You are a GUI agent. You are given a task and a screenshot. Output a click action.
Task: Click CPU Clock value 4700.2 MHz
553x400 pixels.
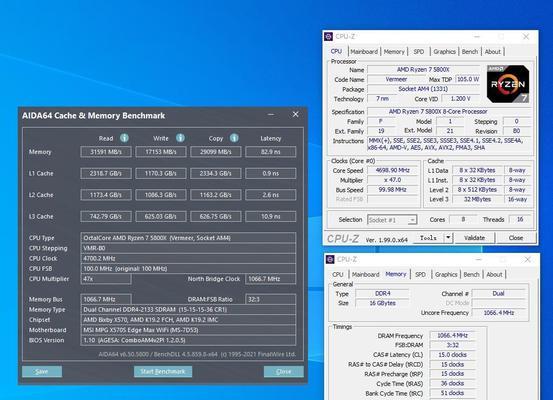click(188, 258)
